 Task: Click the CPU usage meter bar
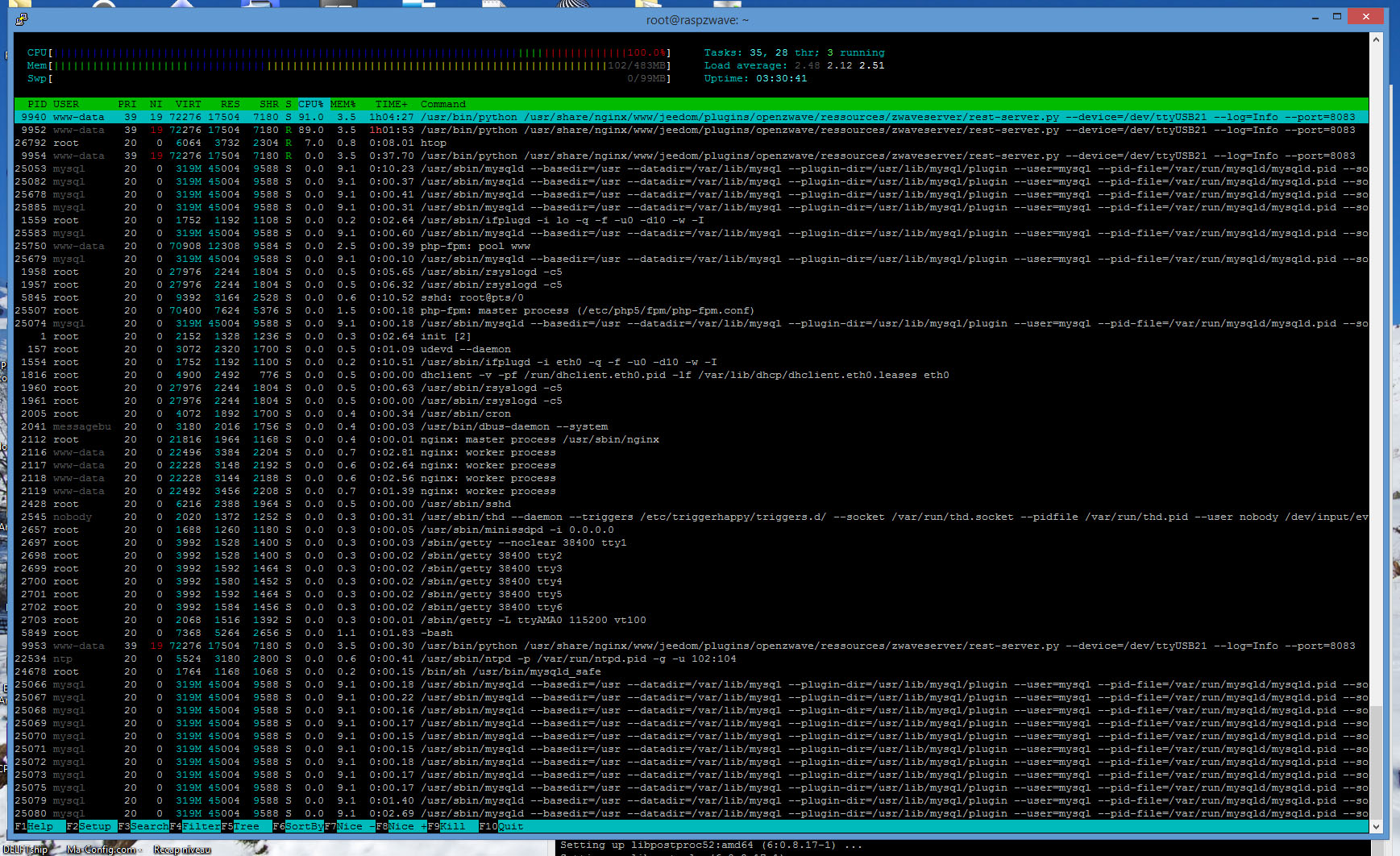(x=349, y=52)
